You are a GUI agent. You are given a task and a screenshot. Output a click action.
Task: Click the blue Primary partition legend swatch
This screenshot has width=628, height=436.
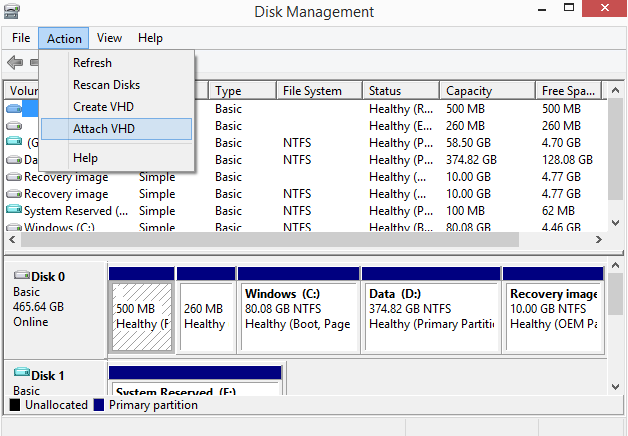pyautogui.click(x=99, y=405)
